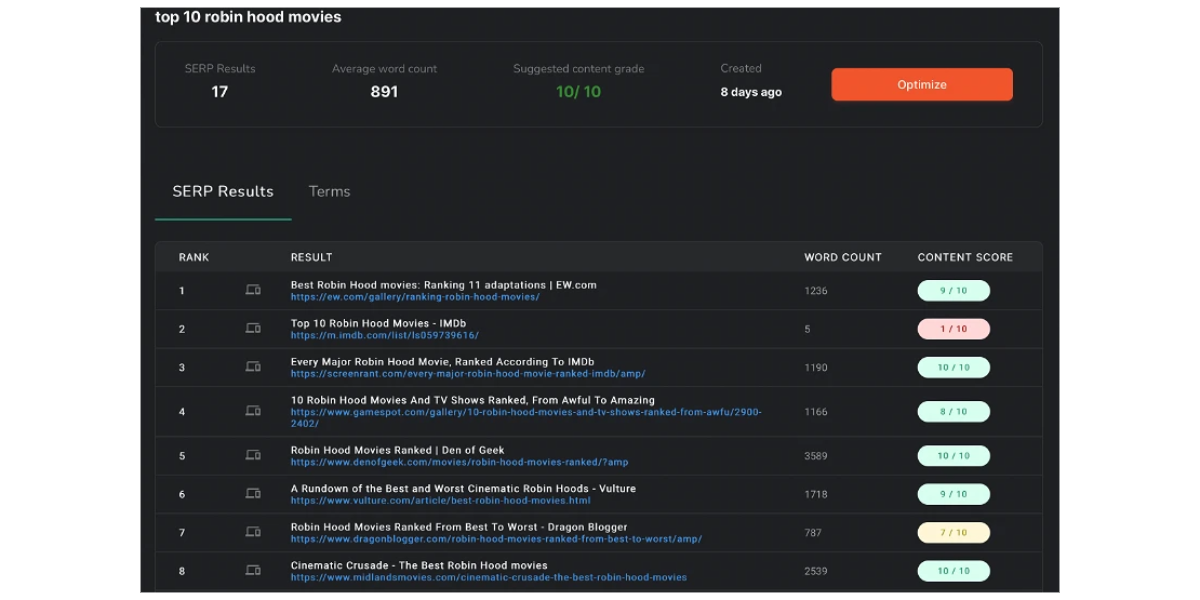This screenshot has height=600, width=1200.
Task: Click the device icon in Dragon Blogger row
Action: click(x=253, y=532)
